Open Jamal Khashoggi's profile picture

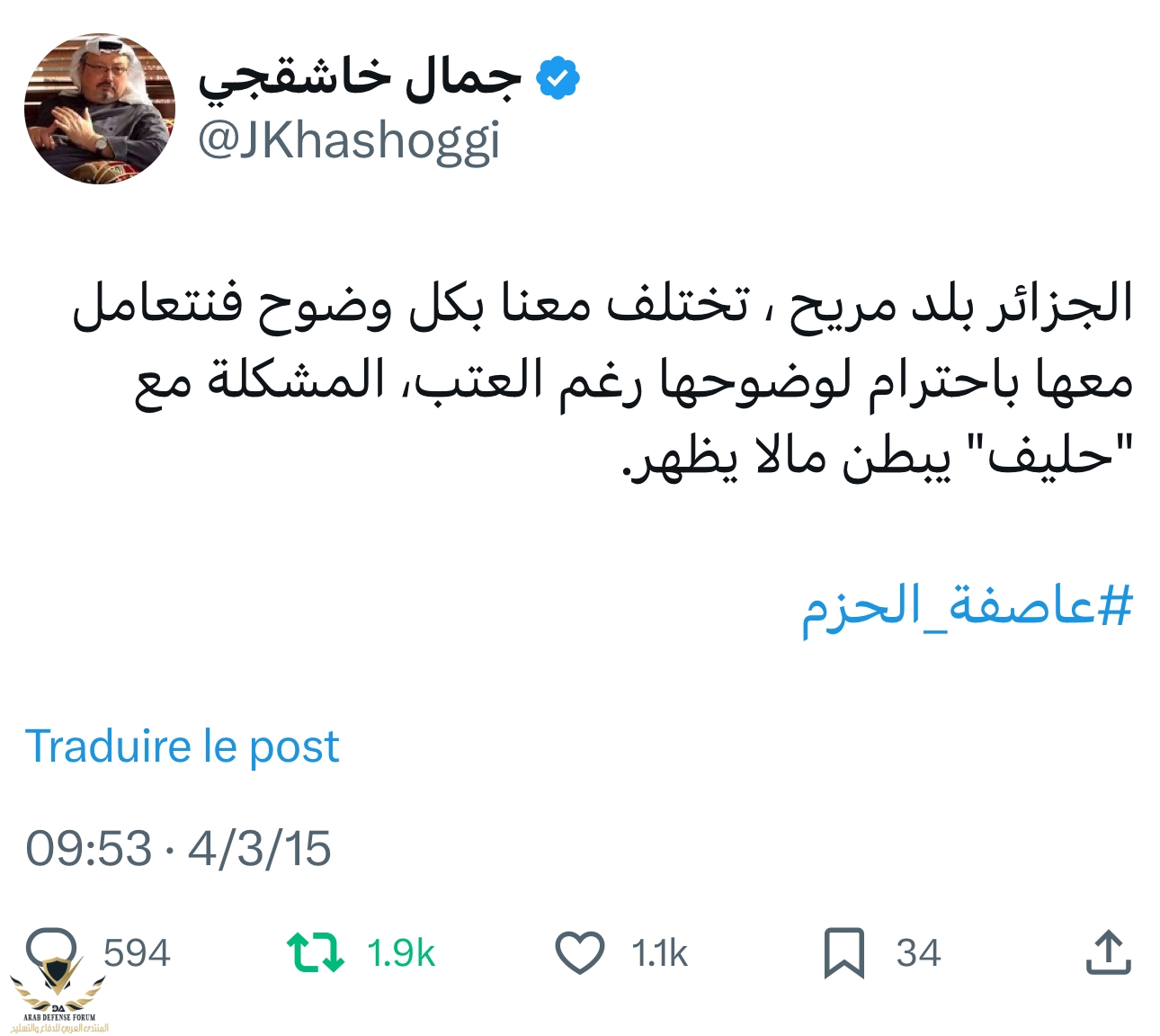[100, 109]
